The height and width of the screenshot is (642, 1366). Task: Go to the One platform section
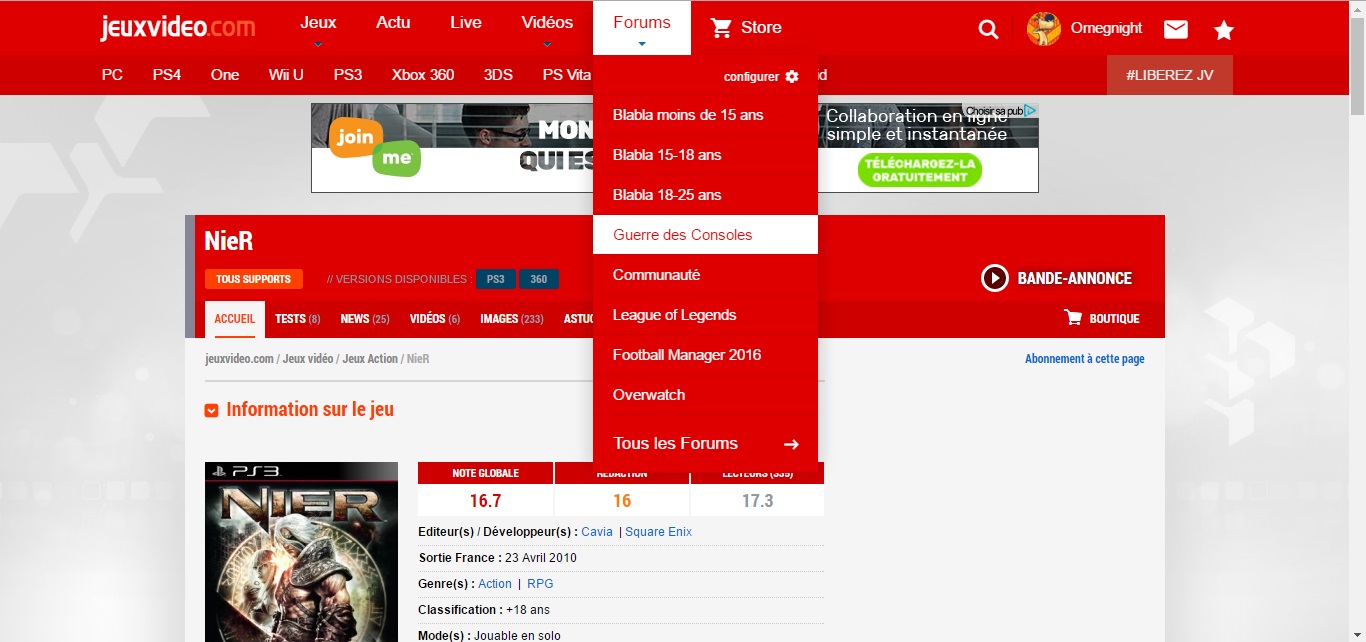[225, 75]
